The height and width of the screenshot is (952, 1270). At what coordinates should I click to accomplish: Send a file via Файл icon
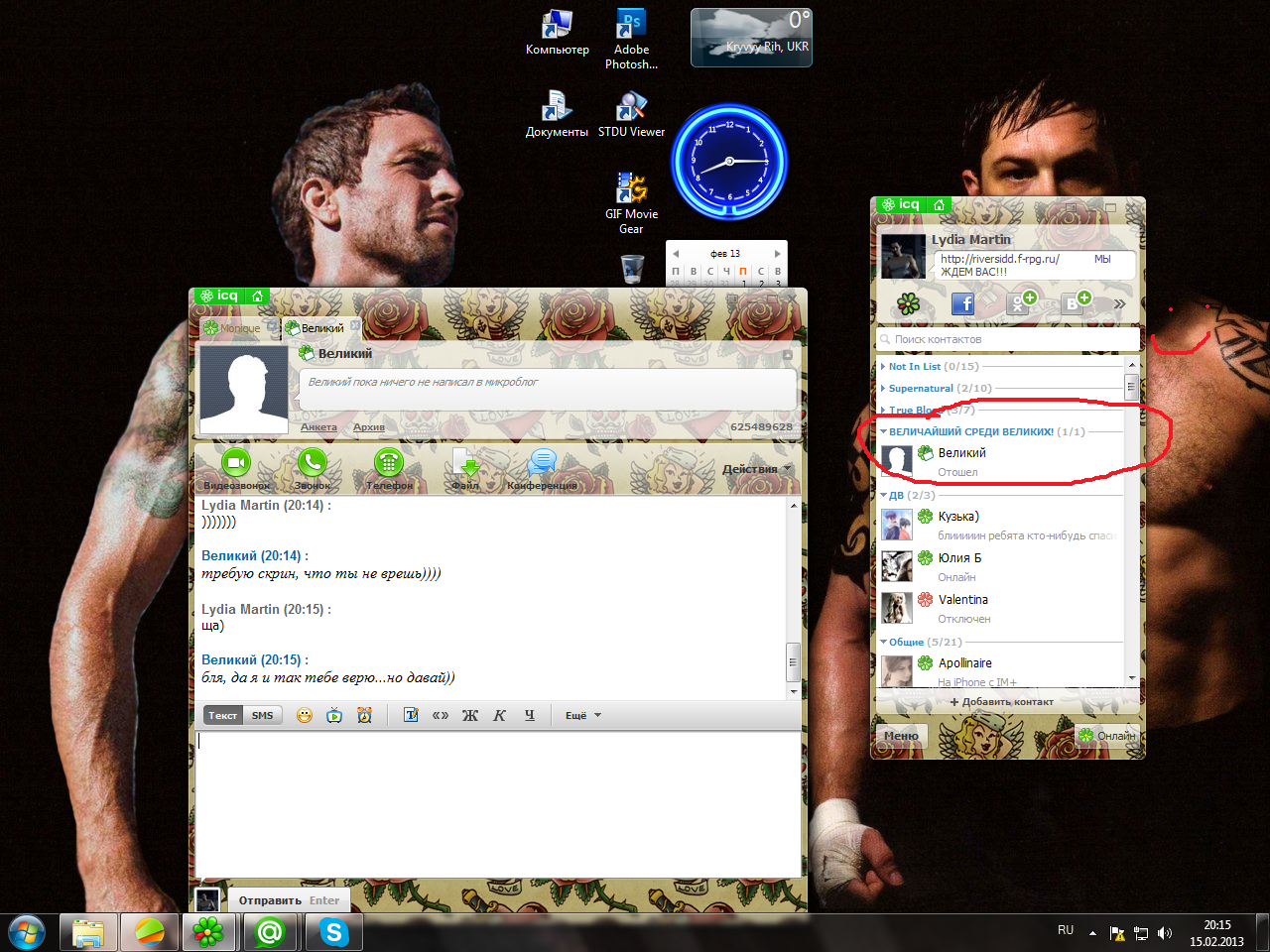[x=465, y=463]
